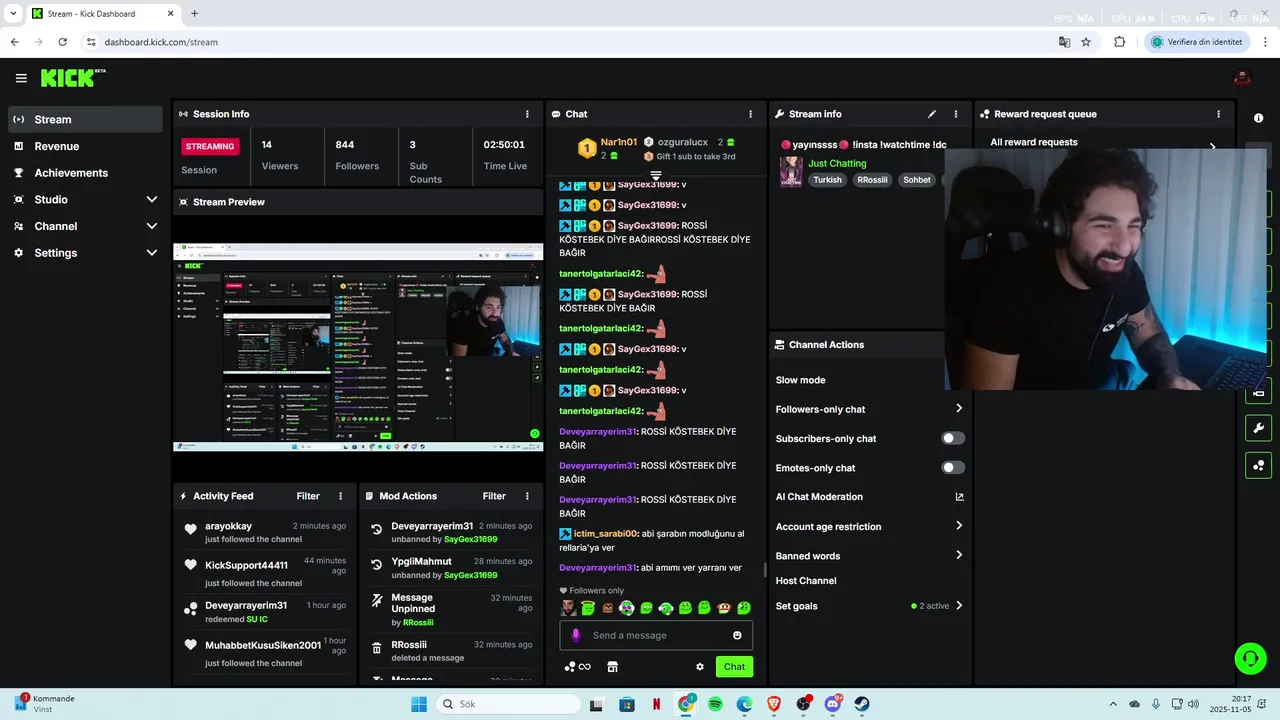The width and height of the screenshot is (1280, 720).
Task: Open chat settings gear icon
Action: click(x=700, y=667)
